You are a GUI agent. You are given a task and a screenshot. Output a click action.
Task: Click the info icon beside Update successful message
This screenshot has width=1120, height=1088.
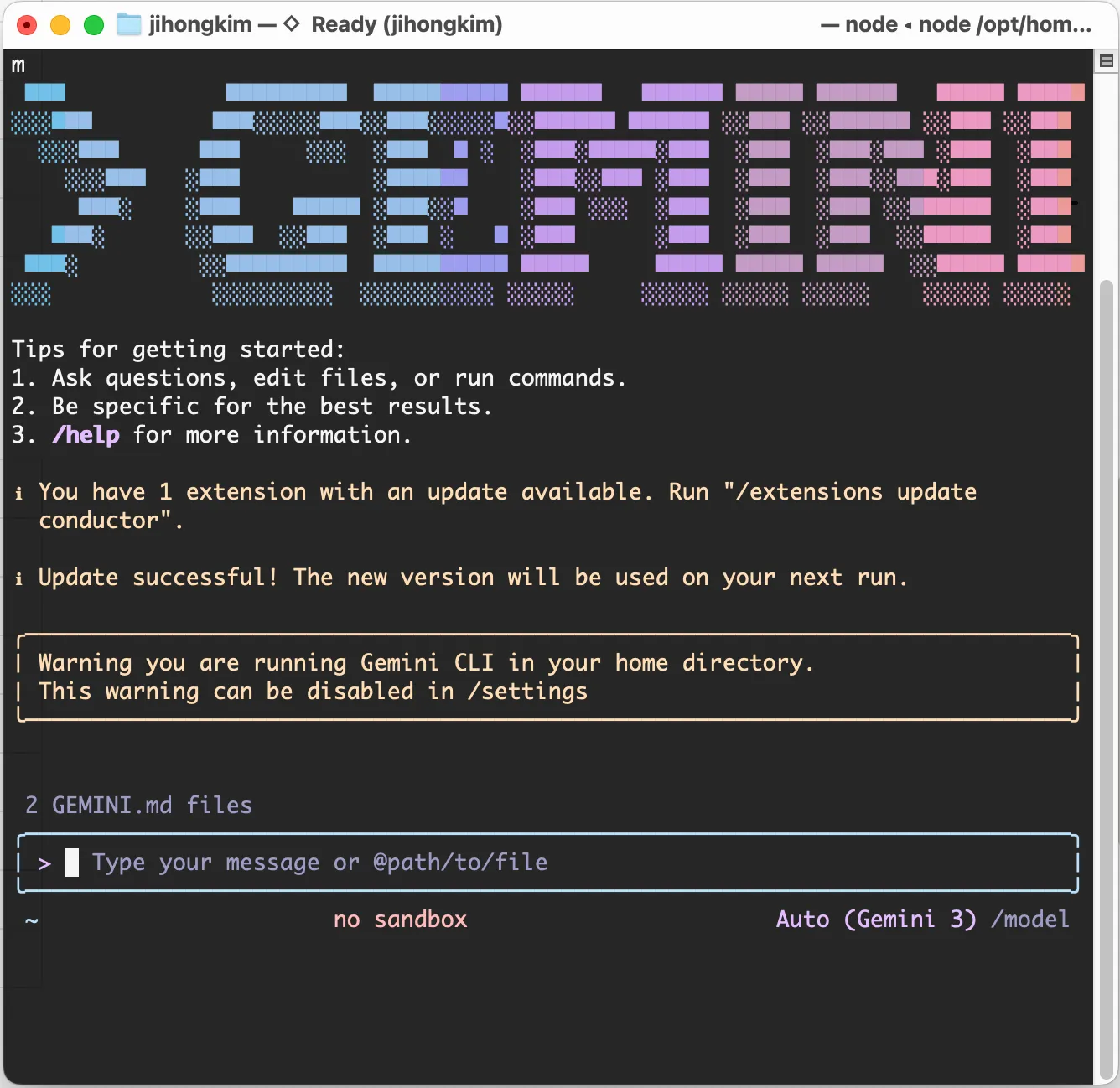[x=18, y=578]
